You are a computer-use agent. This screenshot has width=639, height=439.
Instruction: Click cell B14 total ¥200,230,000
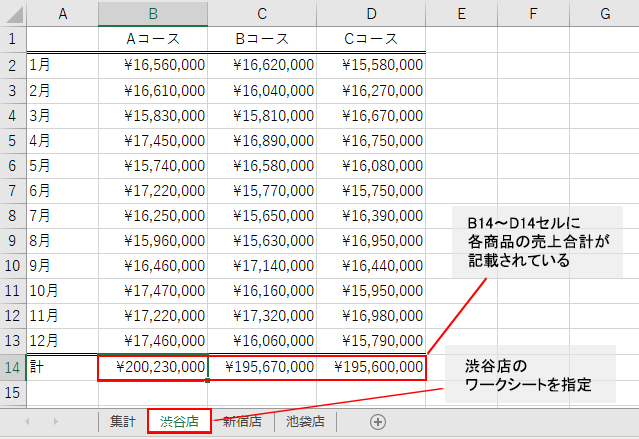153,367
